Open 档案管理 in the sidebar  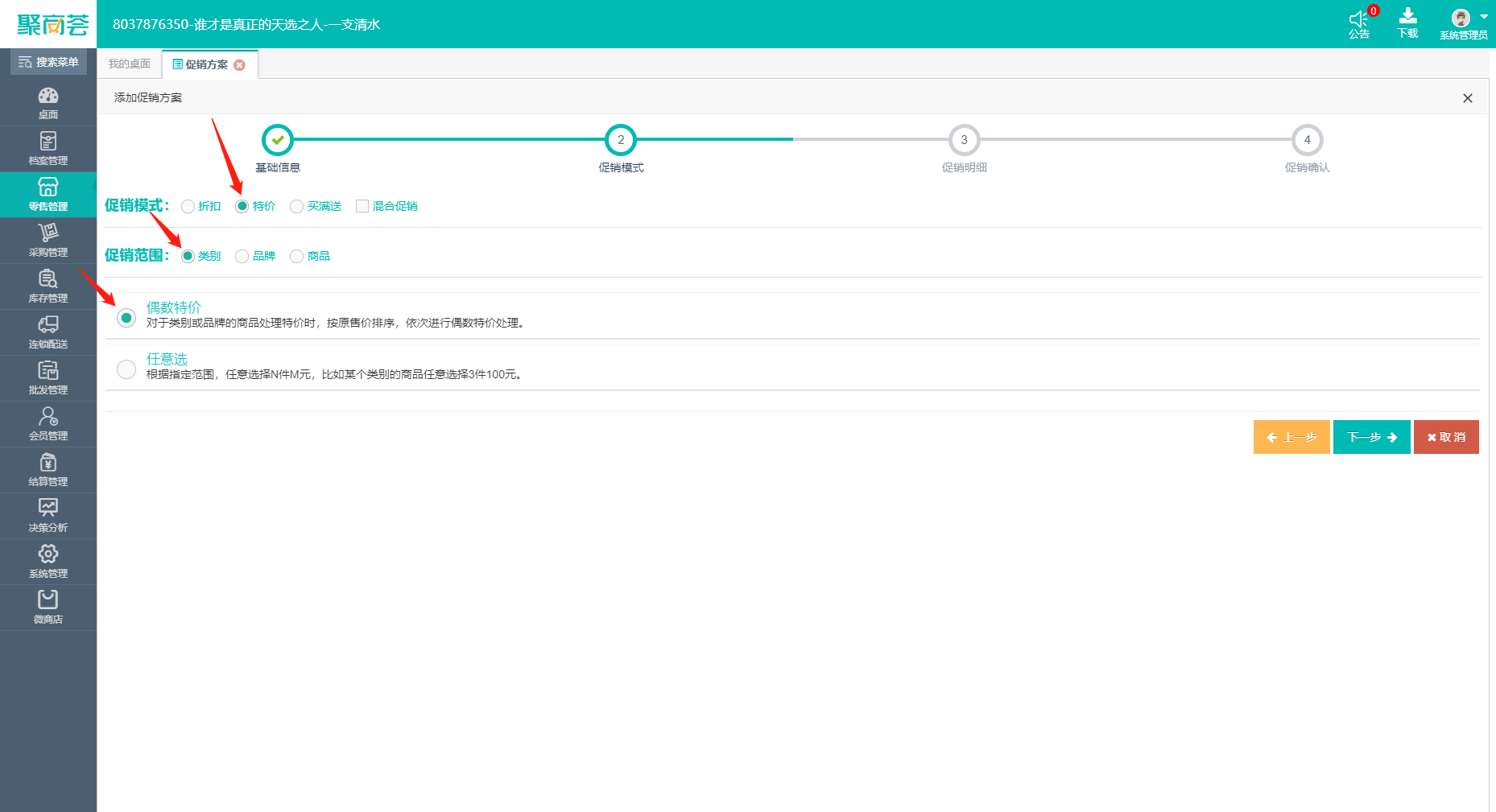48,149
